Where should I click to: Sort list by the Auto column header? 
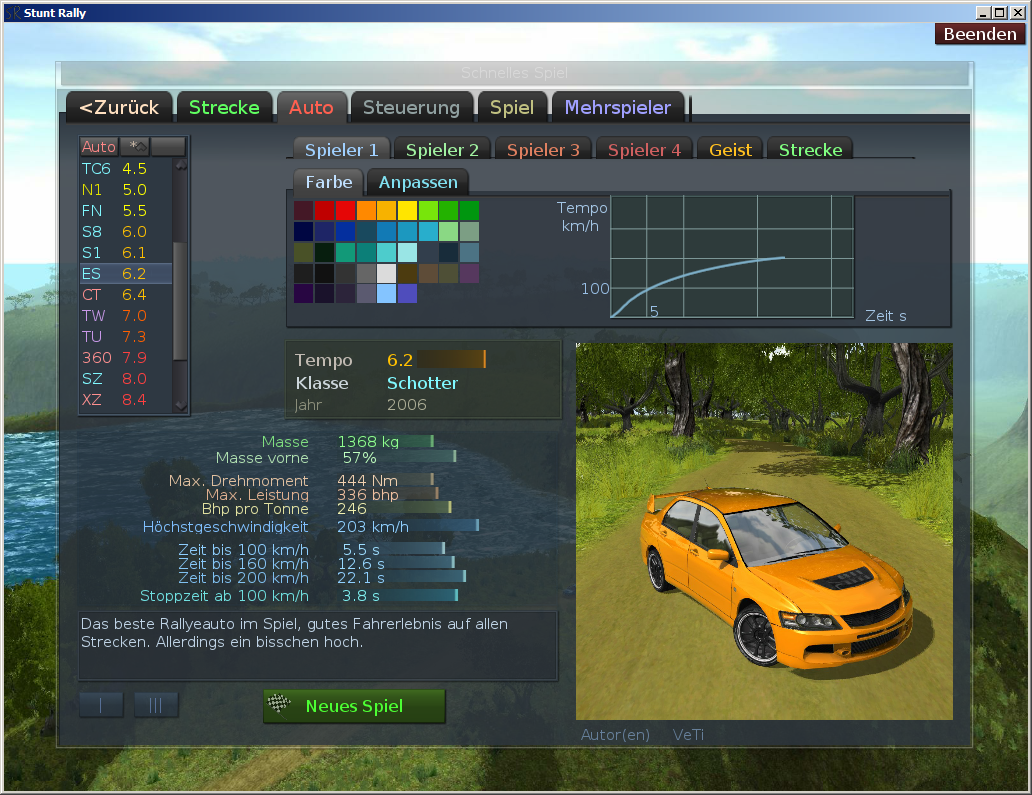pos(99,147)
